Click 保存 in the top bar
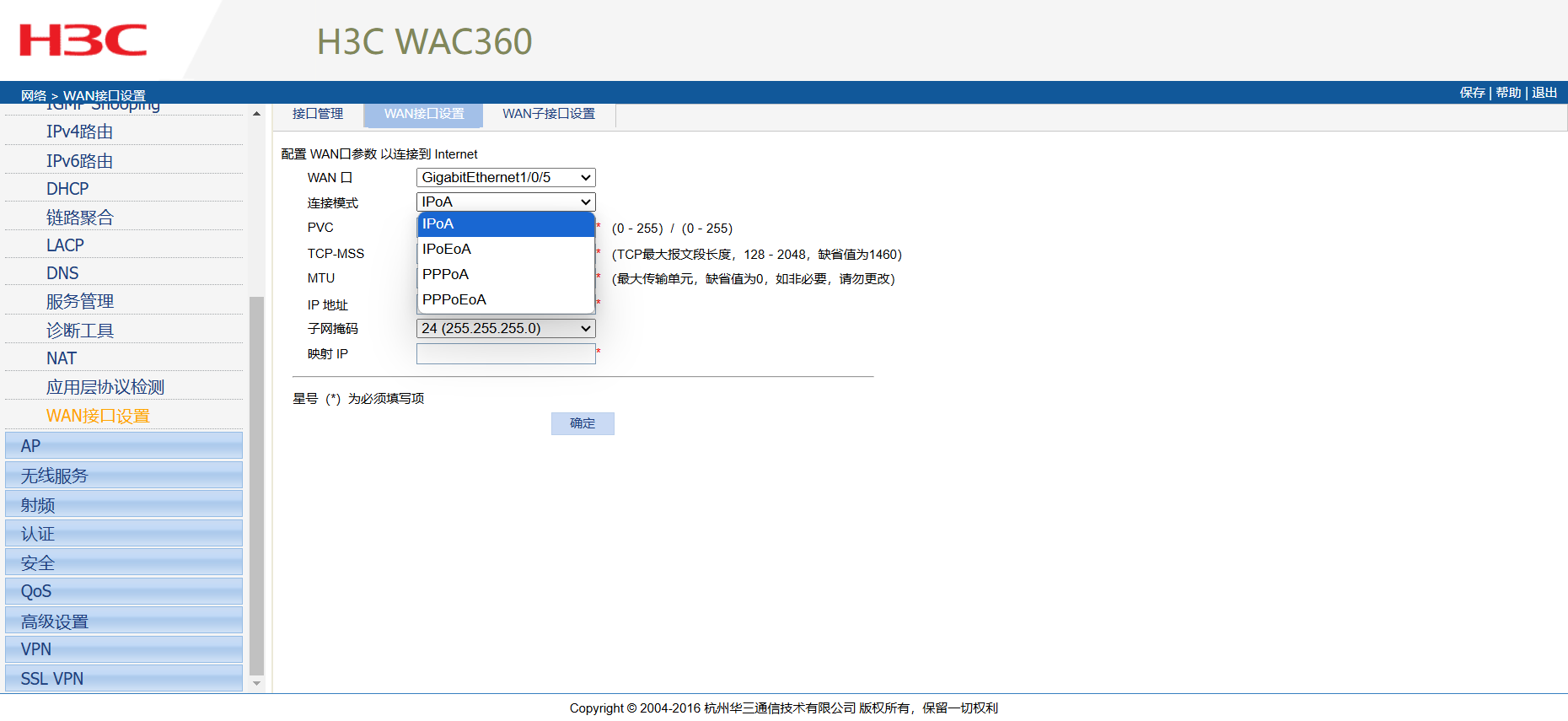This screenshot has height=721, width=1568. pos(1472,93)
